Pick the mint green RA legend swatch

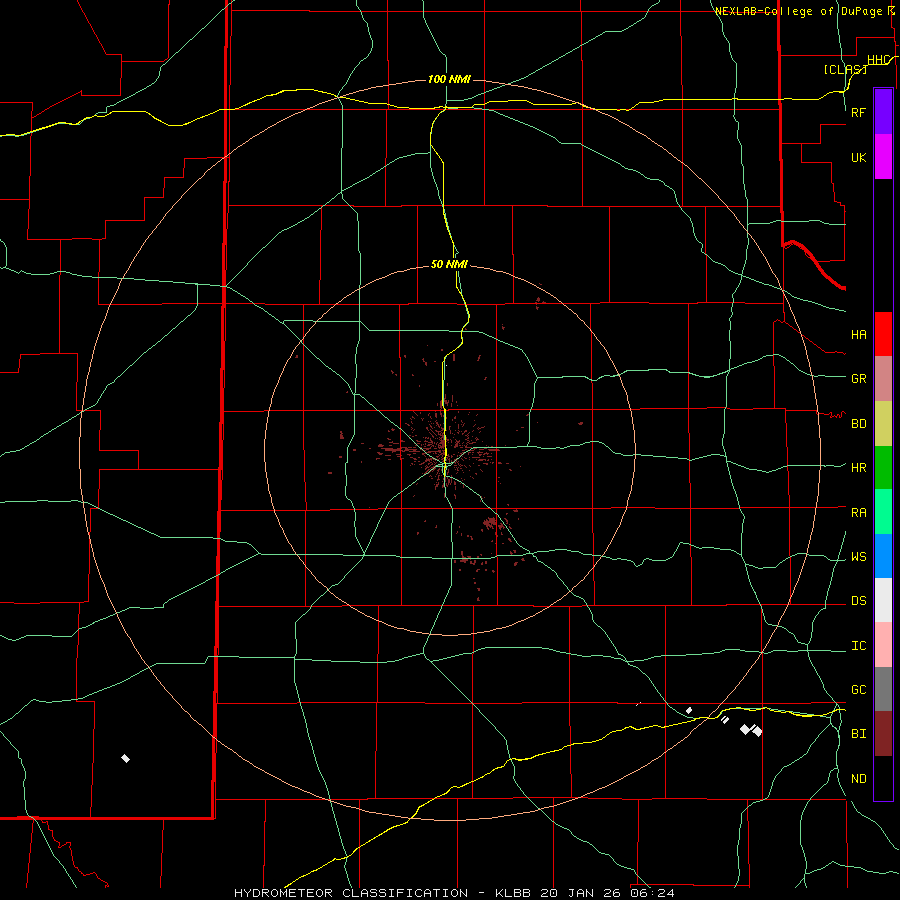click(883, 511)
